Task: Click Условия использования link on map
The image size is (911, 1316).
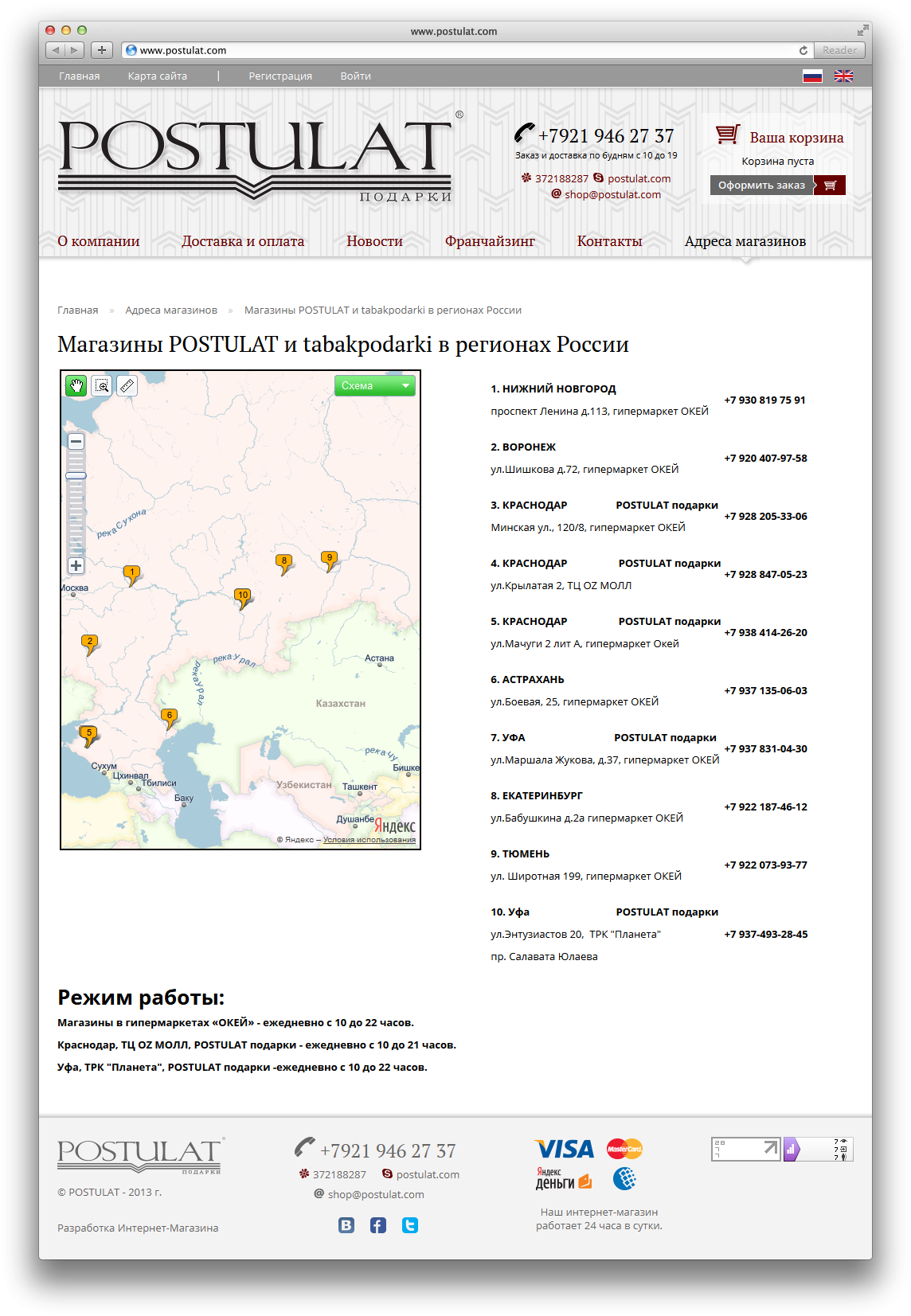Action: [x=369, y=840]
